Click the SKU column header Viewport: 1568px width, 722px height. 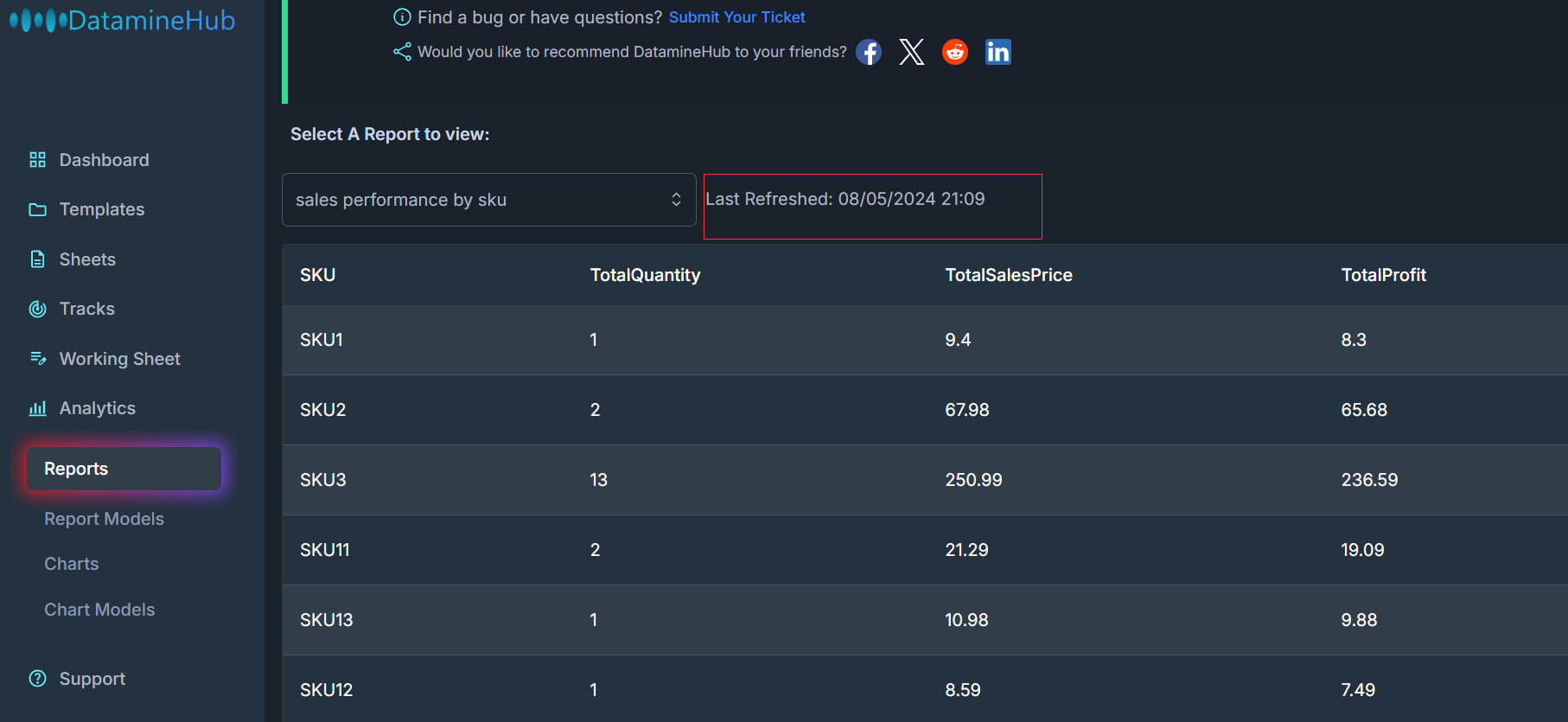317,275
